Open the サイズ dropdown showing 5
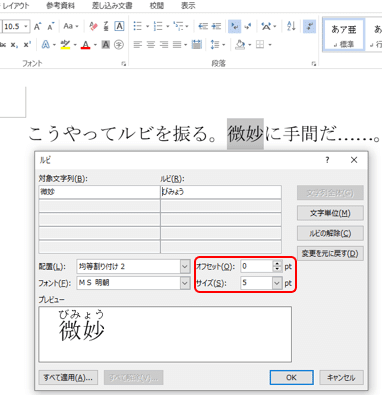 tap(277, 283)
